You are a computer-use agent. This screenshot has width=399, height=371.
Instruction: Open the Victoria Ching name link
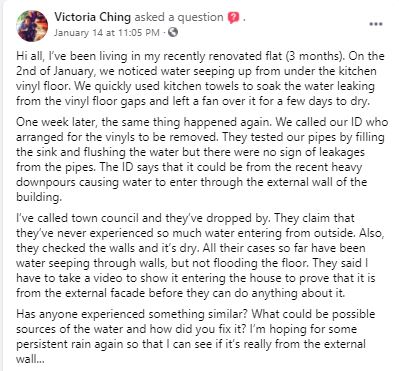pos(92,17)
